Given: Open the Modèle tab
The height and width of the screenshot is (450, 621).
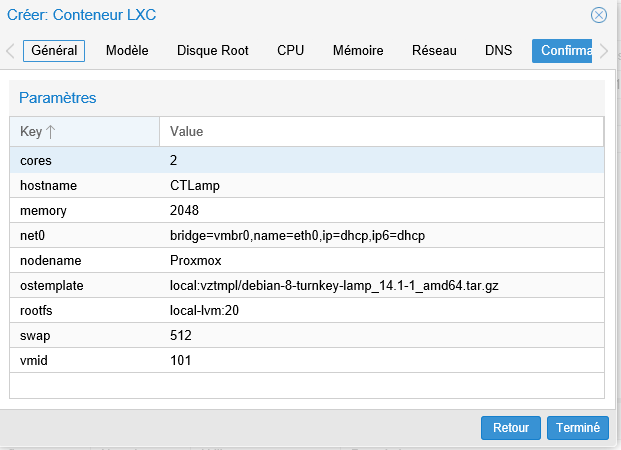Looking at the screenshot, I should [x=127, y=51].
